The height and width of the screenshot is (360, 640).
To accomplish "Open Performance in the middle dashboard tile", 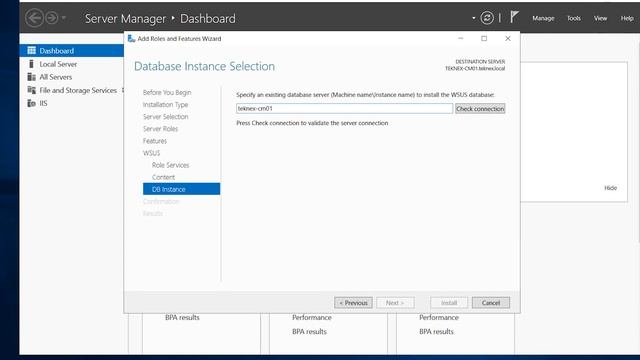I will (311, 317).
